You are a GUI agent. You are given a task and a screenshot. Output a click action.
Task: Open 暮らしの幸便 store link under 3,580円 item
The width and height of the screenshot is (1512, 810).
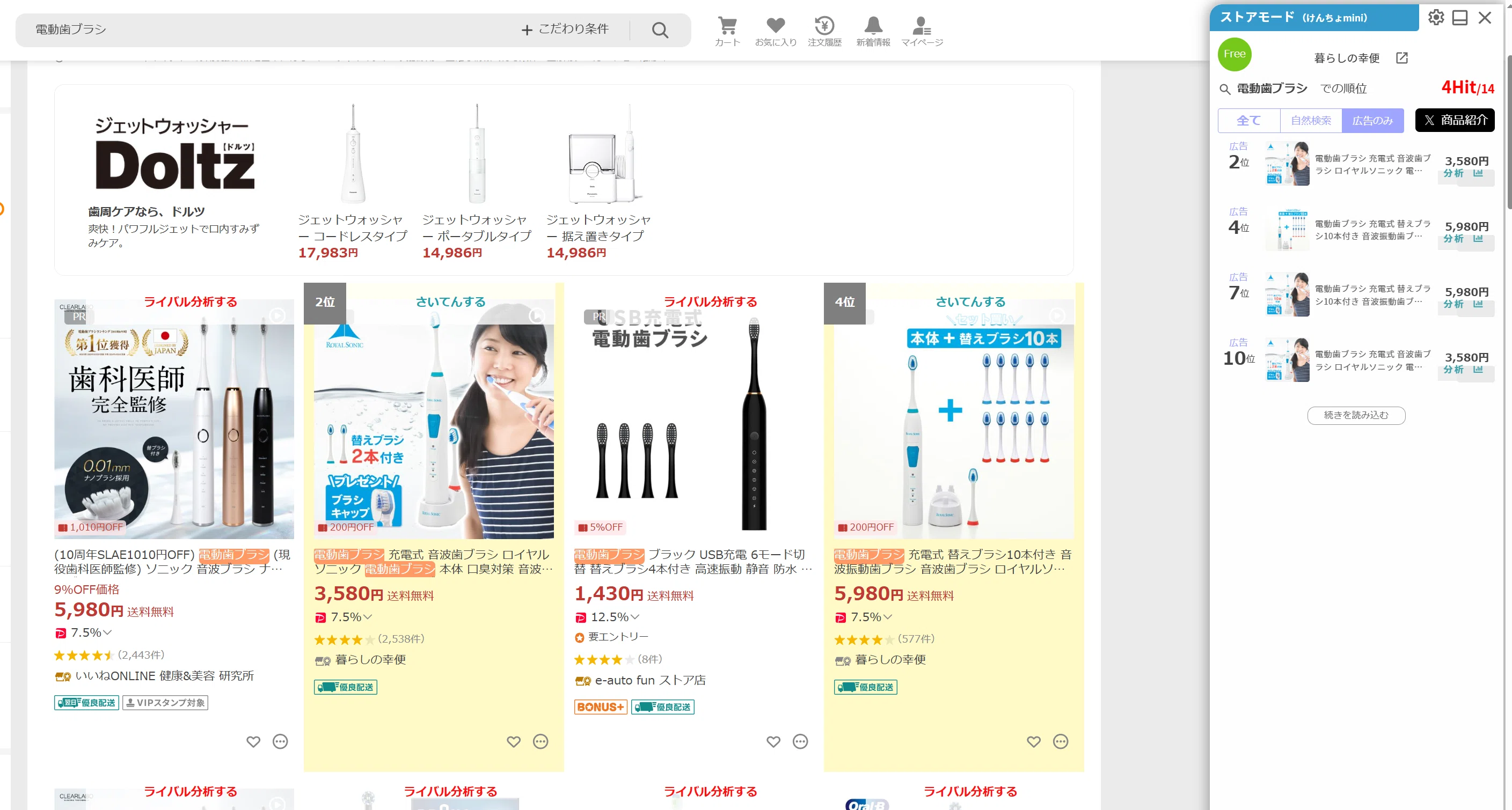(x=370, y=660)
